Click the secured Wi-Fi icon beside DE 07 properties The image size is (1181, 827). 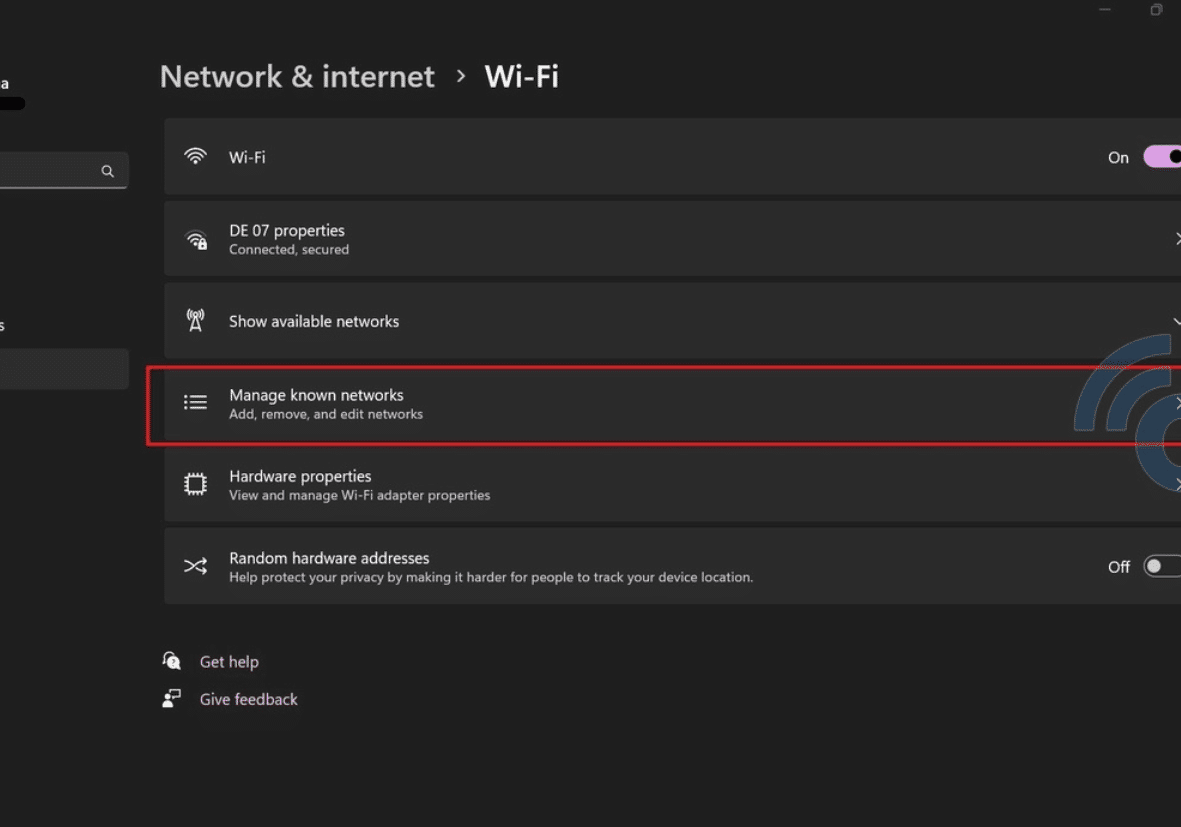196,240
